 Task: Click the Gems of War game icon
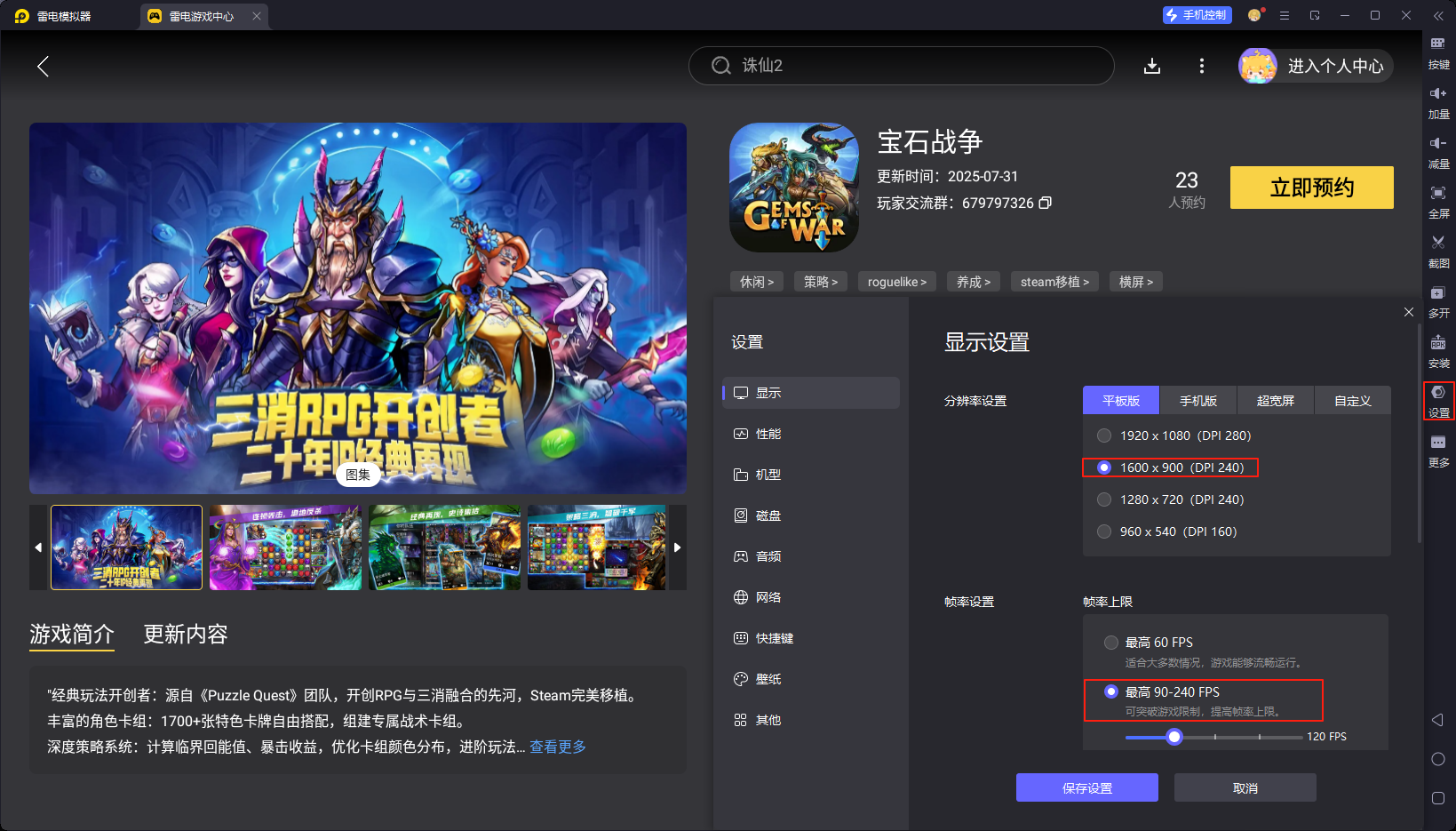pos(794,188)
